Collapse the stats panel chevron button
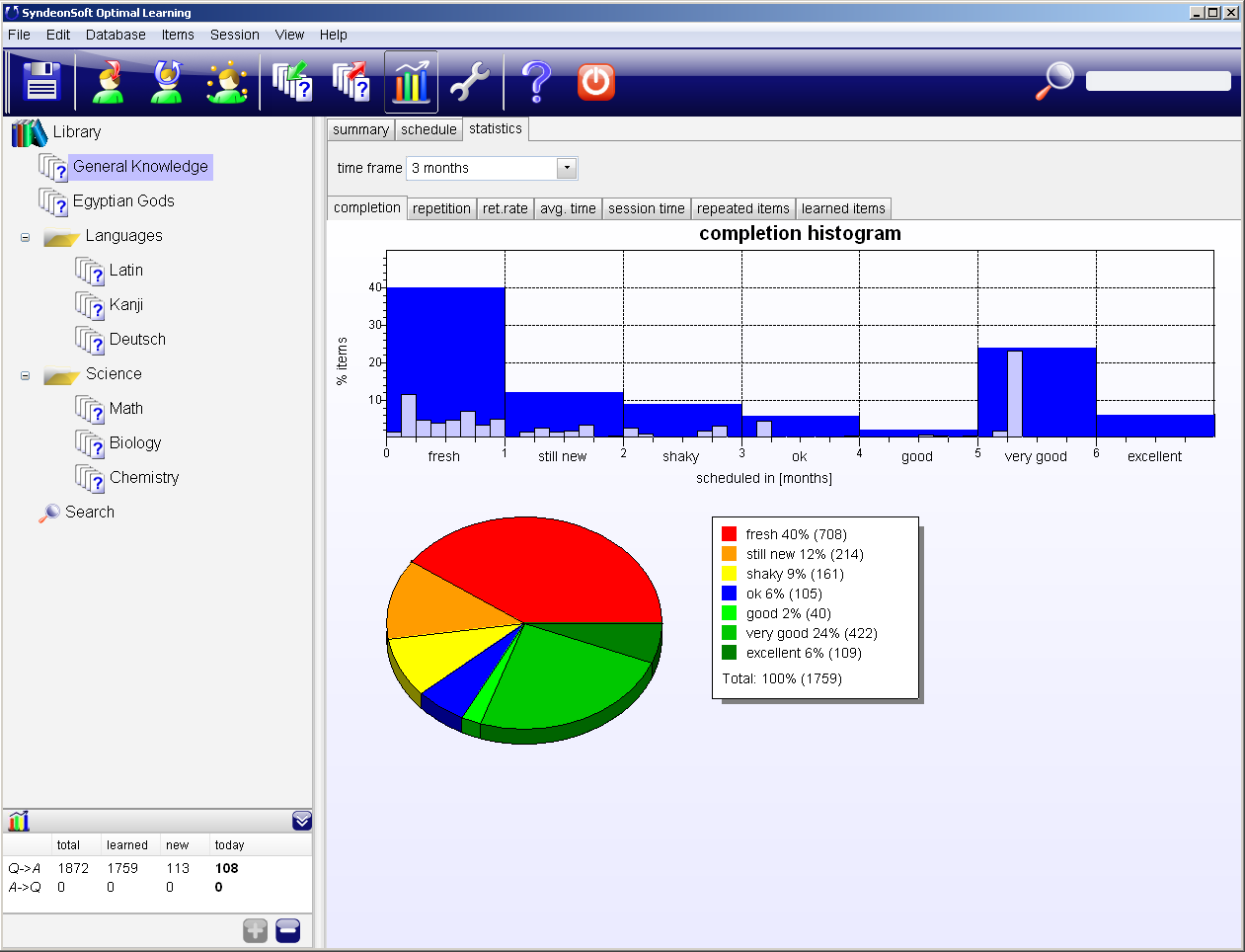 coord(302,821)
